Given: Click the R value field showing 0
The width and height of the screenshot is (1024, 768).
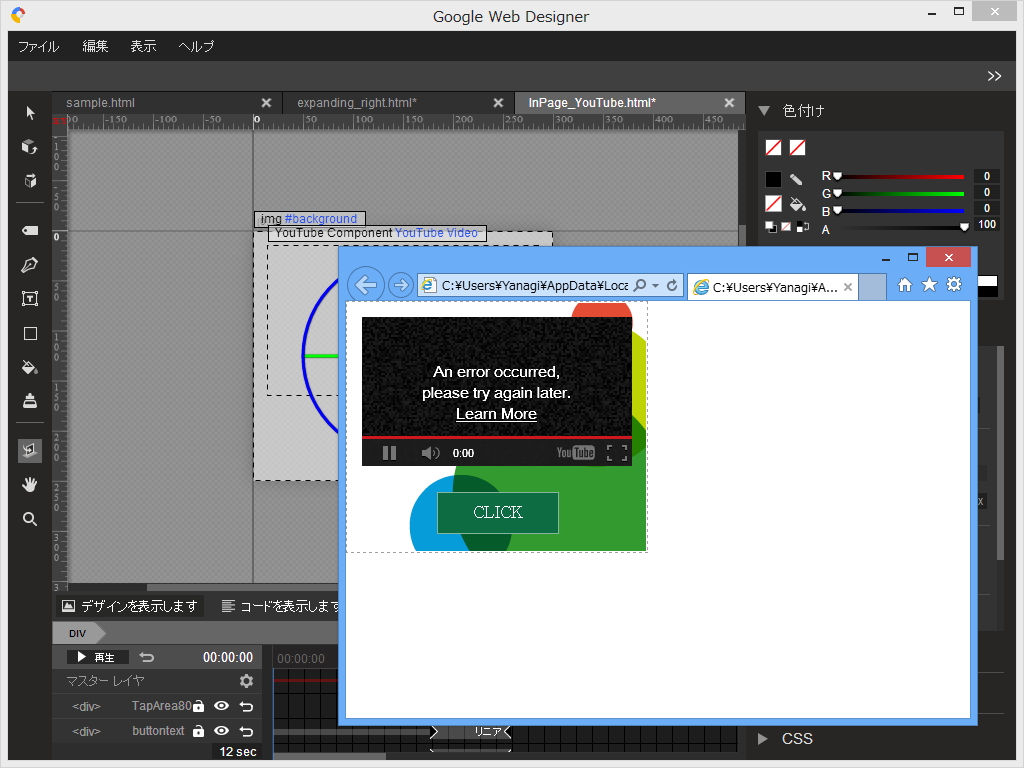Looking at the screenshot, I should click(987, 176).
